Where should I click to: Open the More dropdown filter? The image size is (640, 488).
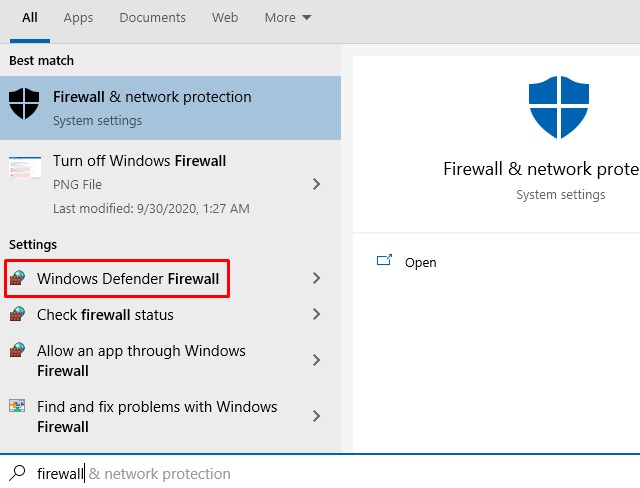[x=288, y=18]
